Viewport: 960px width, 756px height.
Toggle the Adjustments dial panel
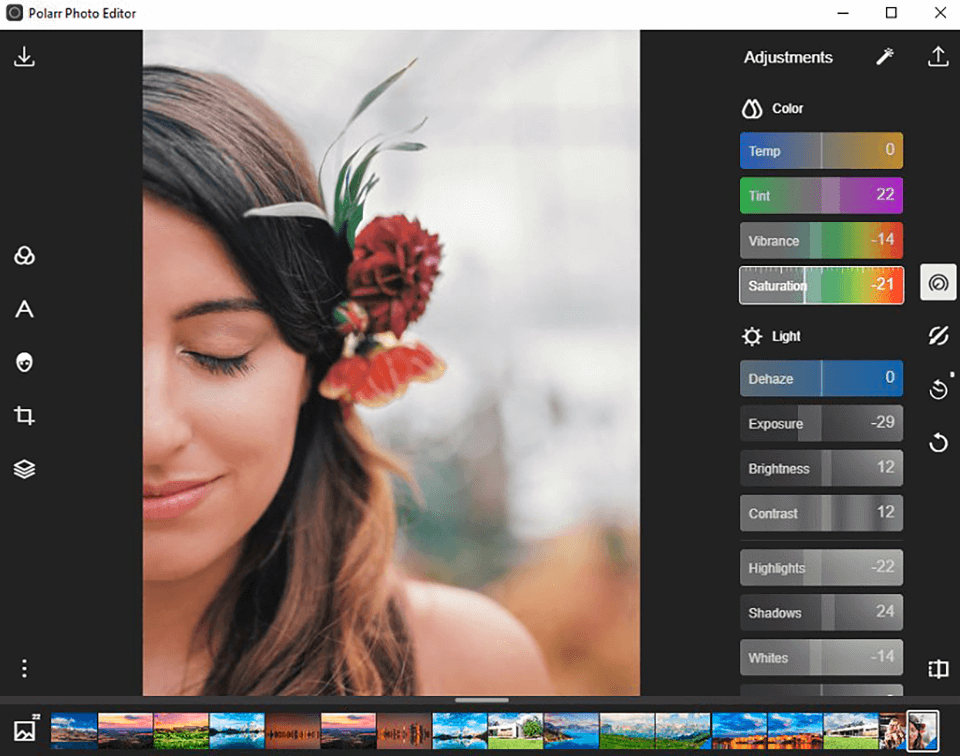coord(938,282)
